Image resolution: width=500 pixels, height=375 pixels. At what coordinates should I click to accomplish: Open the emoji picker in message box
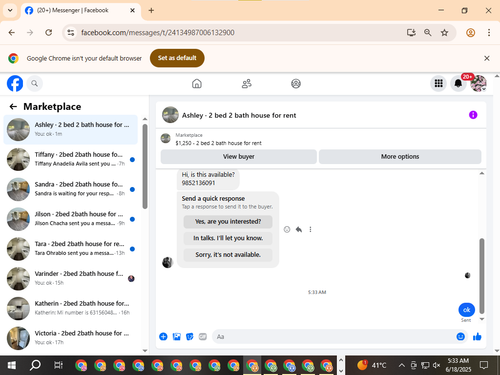461,337
